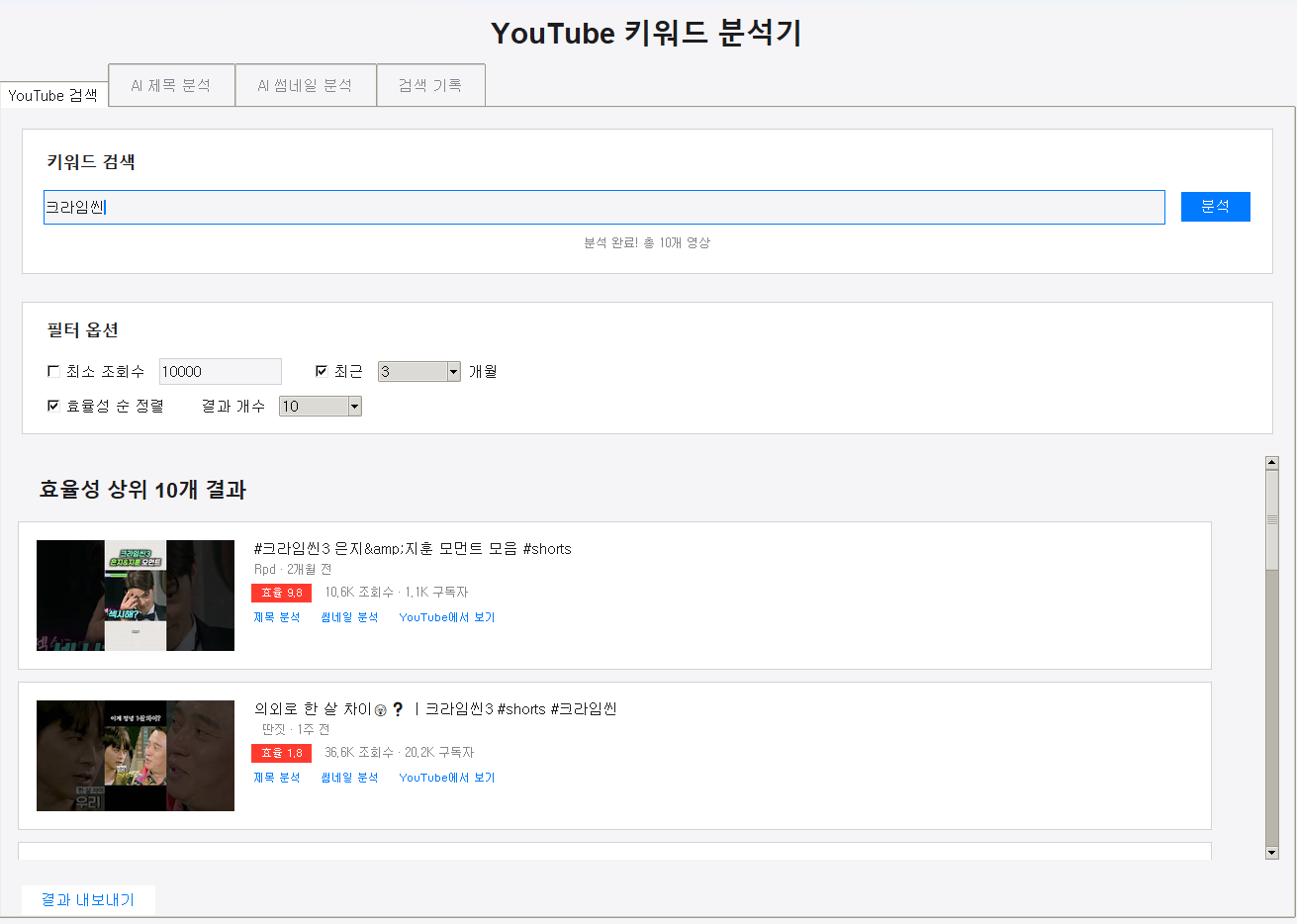The image size is (1297, 924).
Task: Toggle the 최근 months checkbox
Action: [x=322, y=371]
